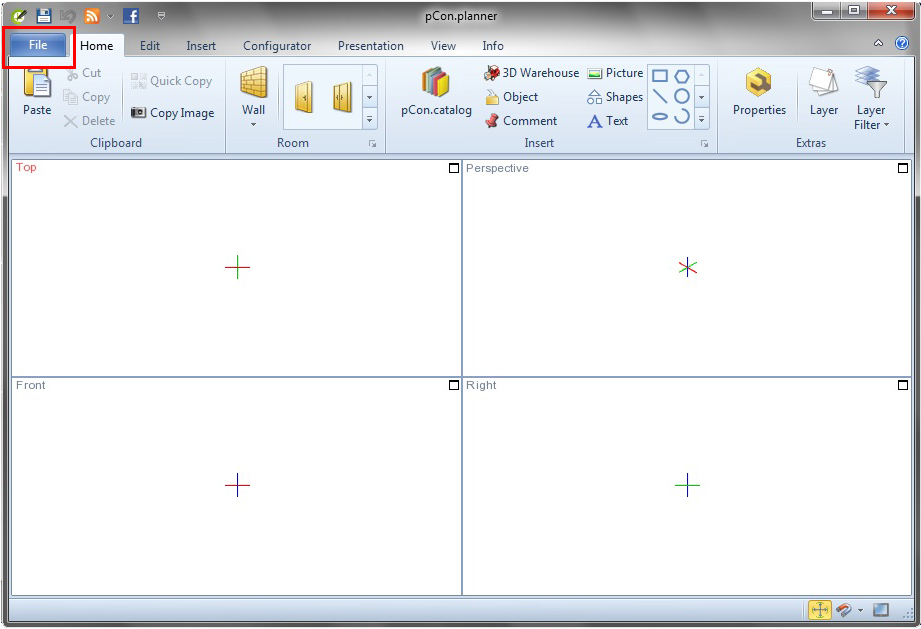The height and width of the screenshot is (629, 921).
Task: Switch to the Edit ribbon tab
Action: pyautogui.click(x=150, y=46)
